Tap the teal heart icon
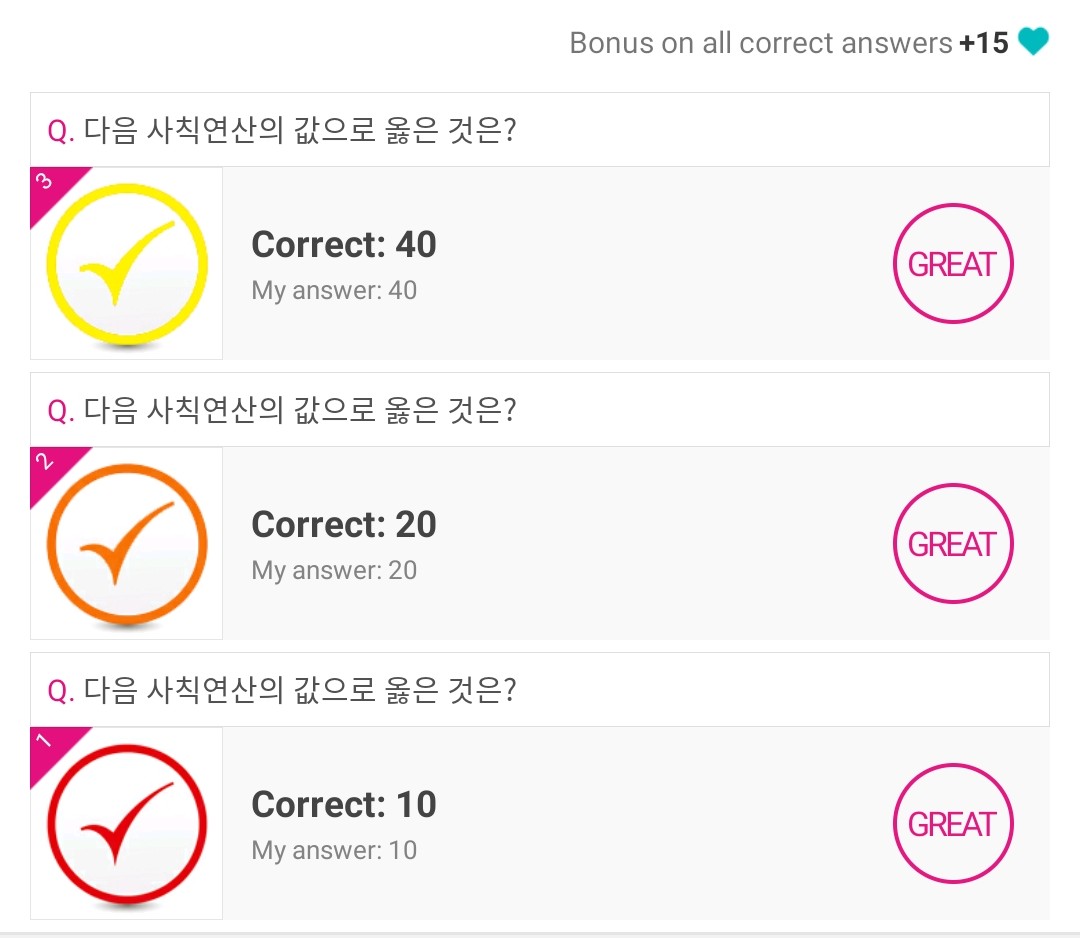The width and height of the screenshot is (1080, 938). pos(1033,42)
